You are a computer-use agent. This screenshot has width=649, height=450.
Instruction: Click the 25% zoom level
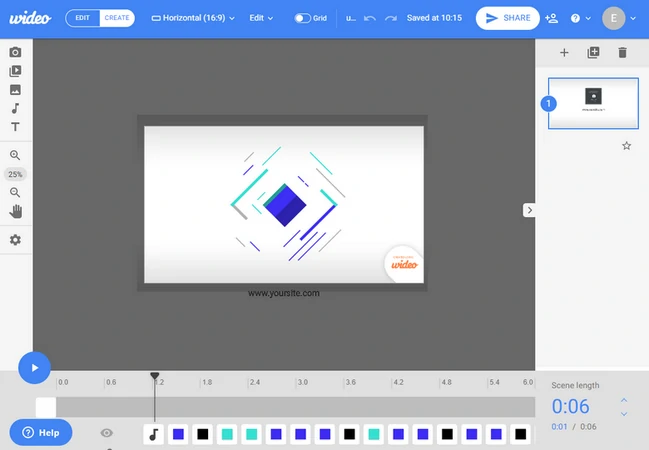pos(15,174)
